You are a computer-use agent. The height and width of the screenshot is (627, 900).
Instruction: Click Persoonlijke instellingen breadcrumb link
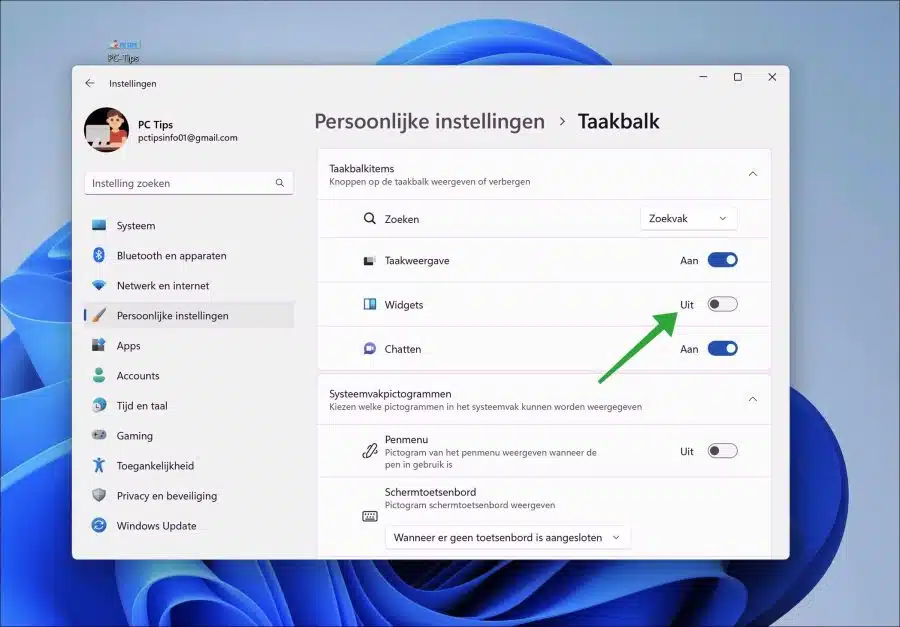click(429, 121)
